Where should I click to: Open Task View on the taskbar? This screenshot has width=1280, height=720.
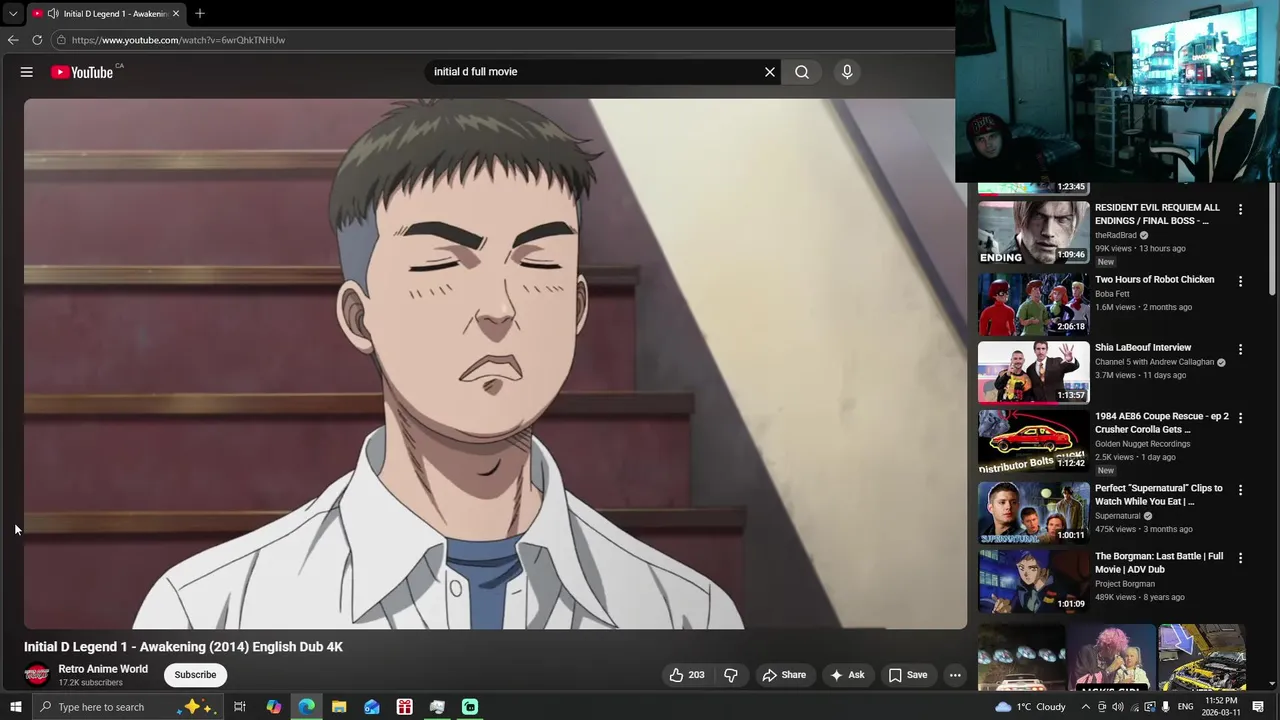tap(240, 707)
